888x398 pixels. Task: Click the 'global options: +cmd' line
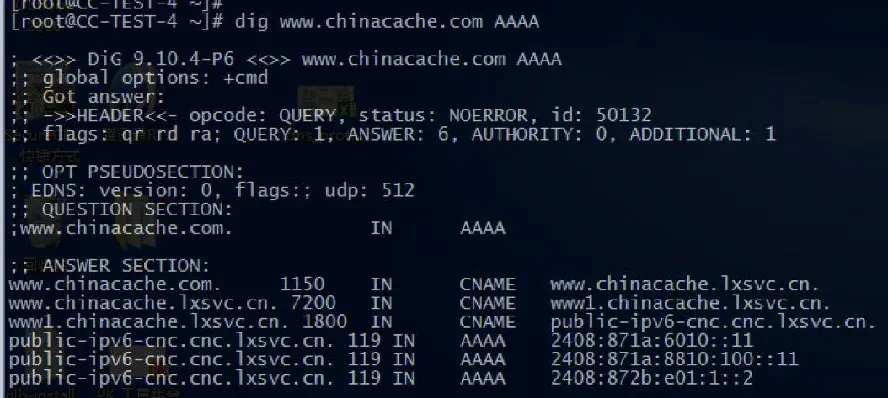(155, 78)
